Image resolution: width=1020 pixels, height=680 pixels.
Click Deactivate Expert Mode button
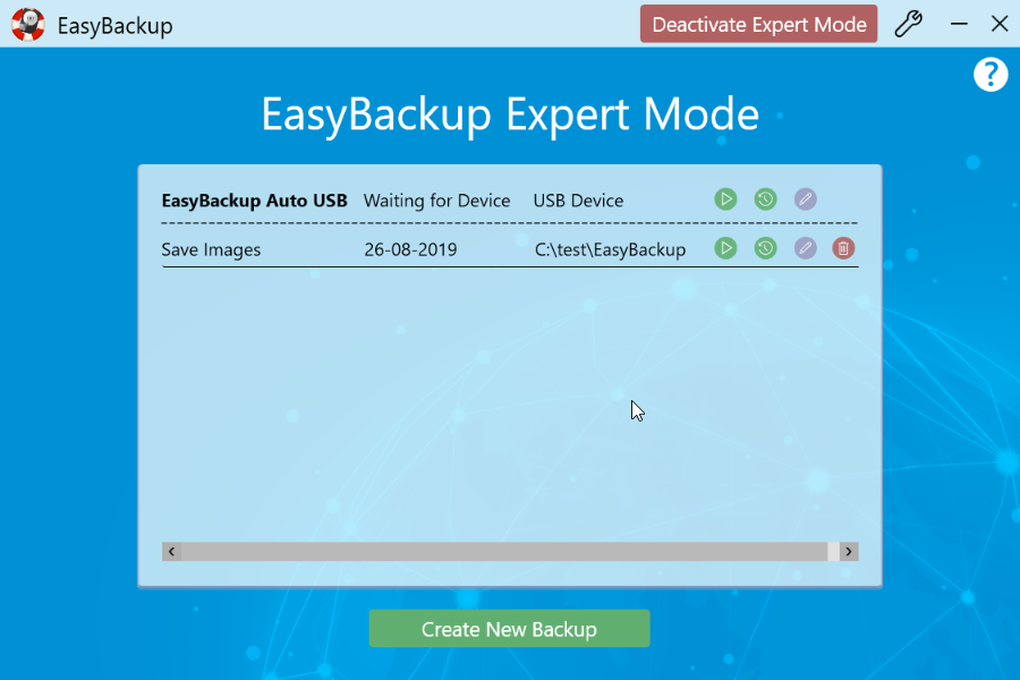pyautogui.click(x=758, y=24)
